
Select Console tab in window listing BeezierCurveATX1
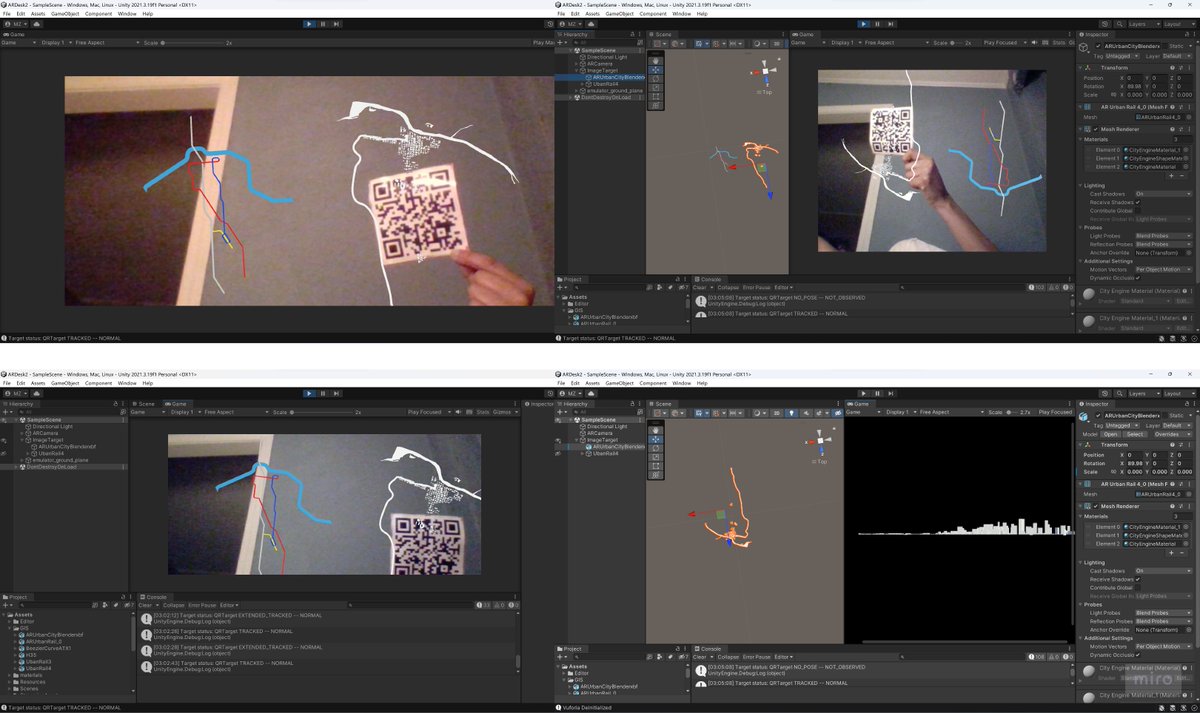pyautogui.click(x=155, y=597)
